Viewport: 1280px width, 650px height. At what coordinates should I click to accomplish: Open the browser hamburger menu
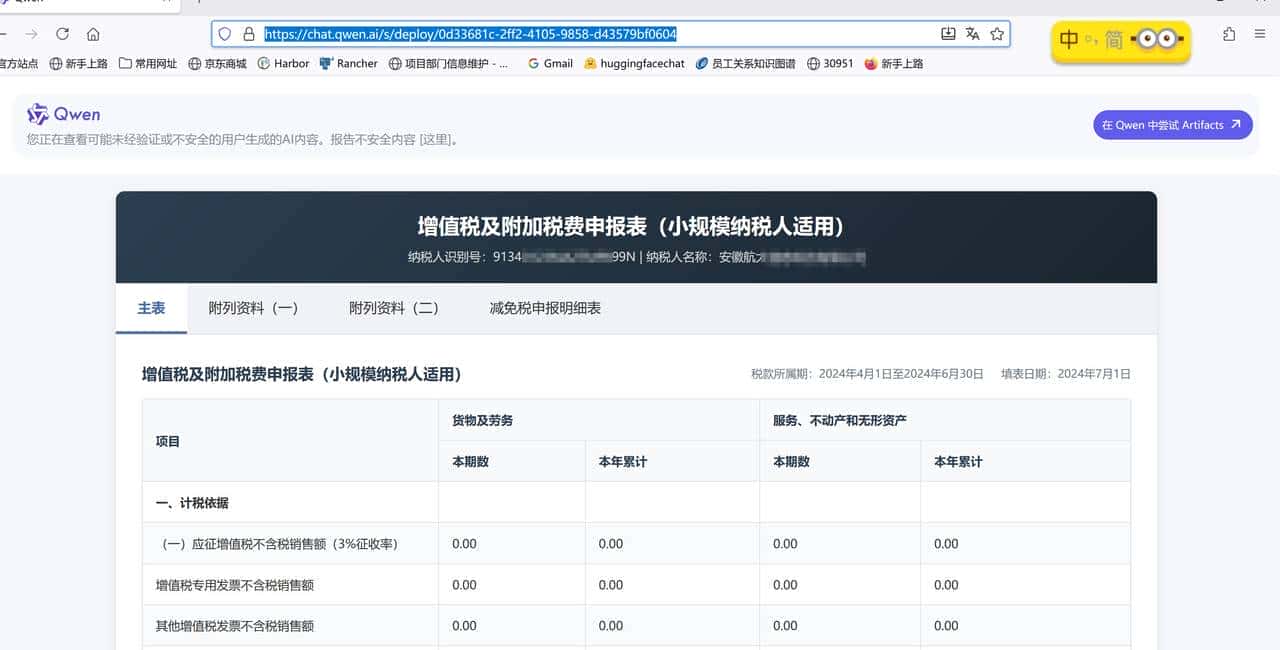[x=1259, y=33]
